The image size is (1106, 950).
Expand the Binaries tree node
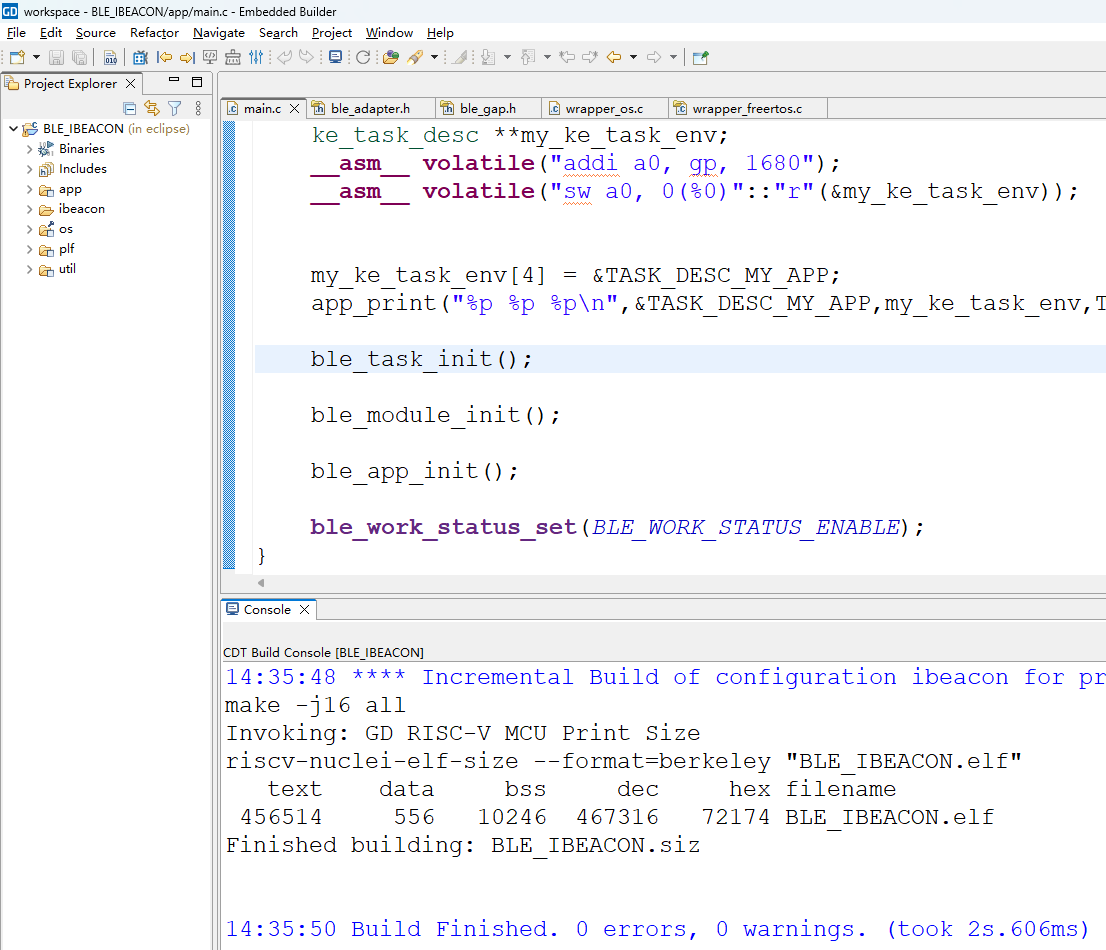click(x=29, y=149)
